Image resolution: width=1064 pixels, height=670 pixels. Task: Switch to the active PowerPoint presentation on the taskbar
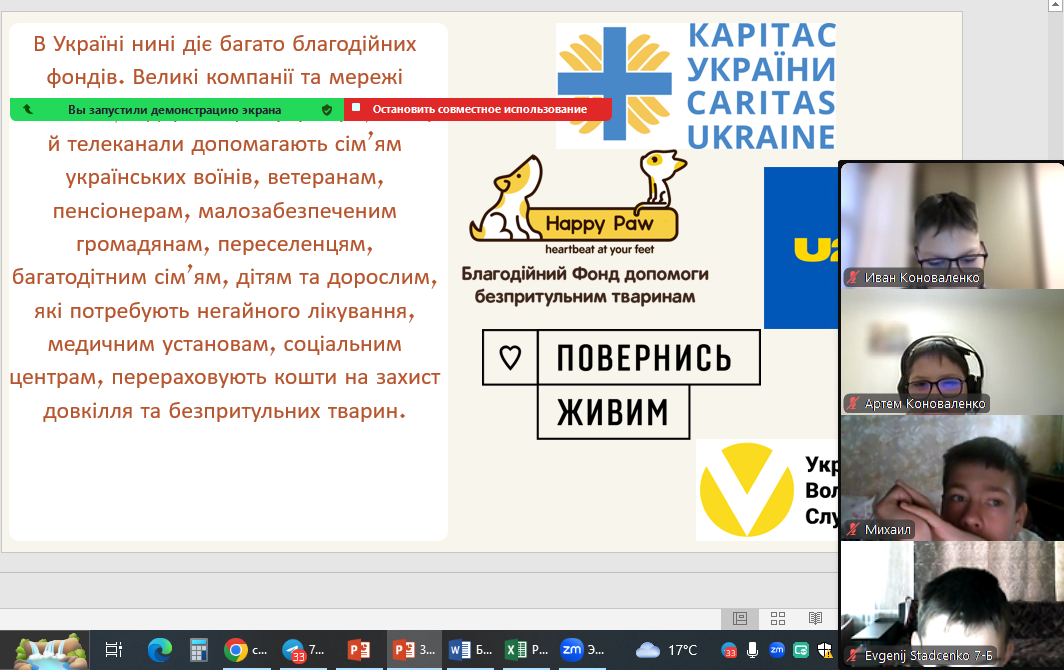pyautogui.click(x=415, y=650)
